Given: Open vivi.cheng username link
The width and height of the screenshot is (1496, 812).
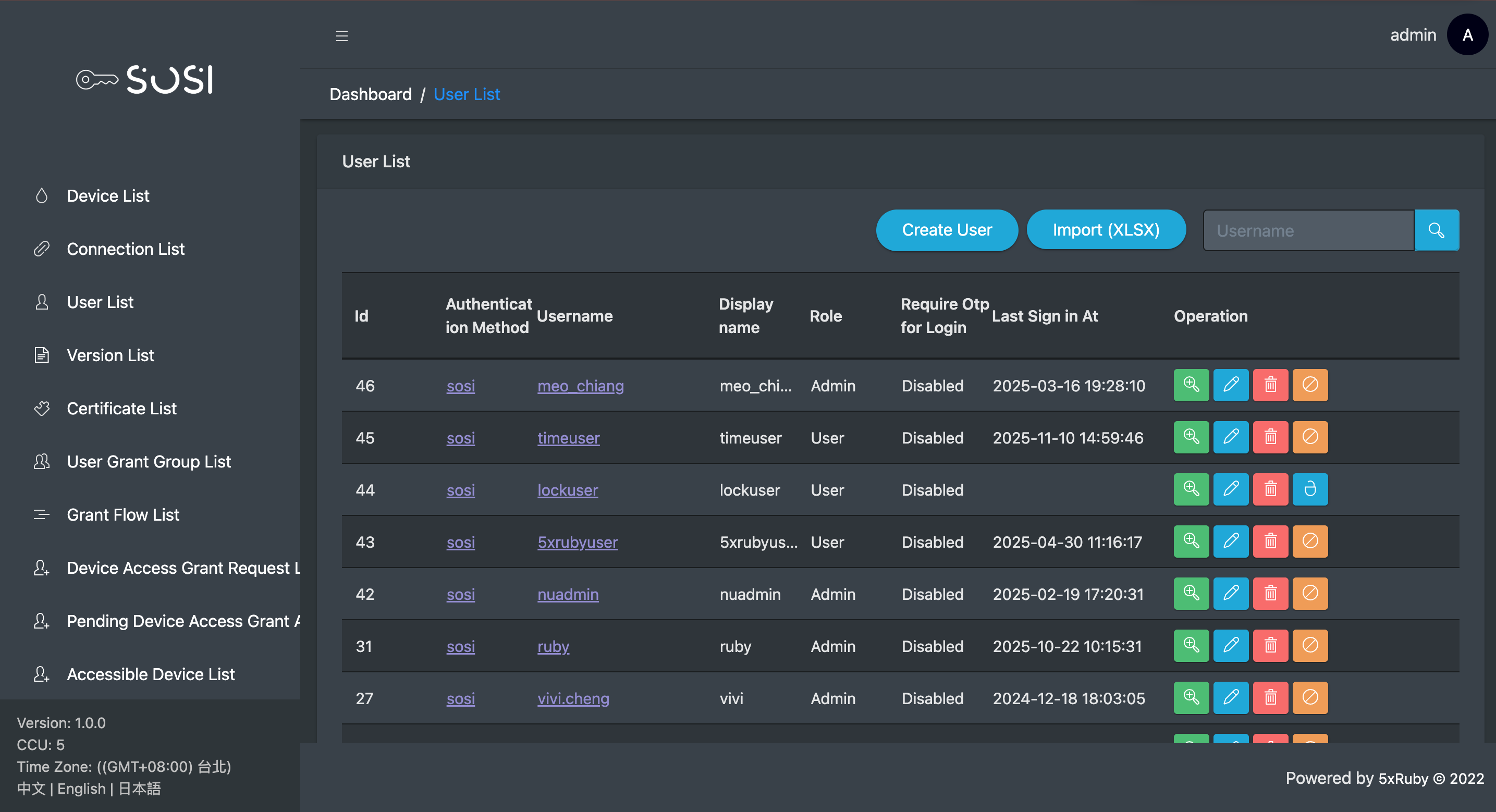Looking at the screenshot, I should point(573,698).
